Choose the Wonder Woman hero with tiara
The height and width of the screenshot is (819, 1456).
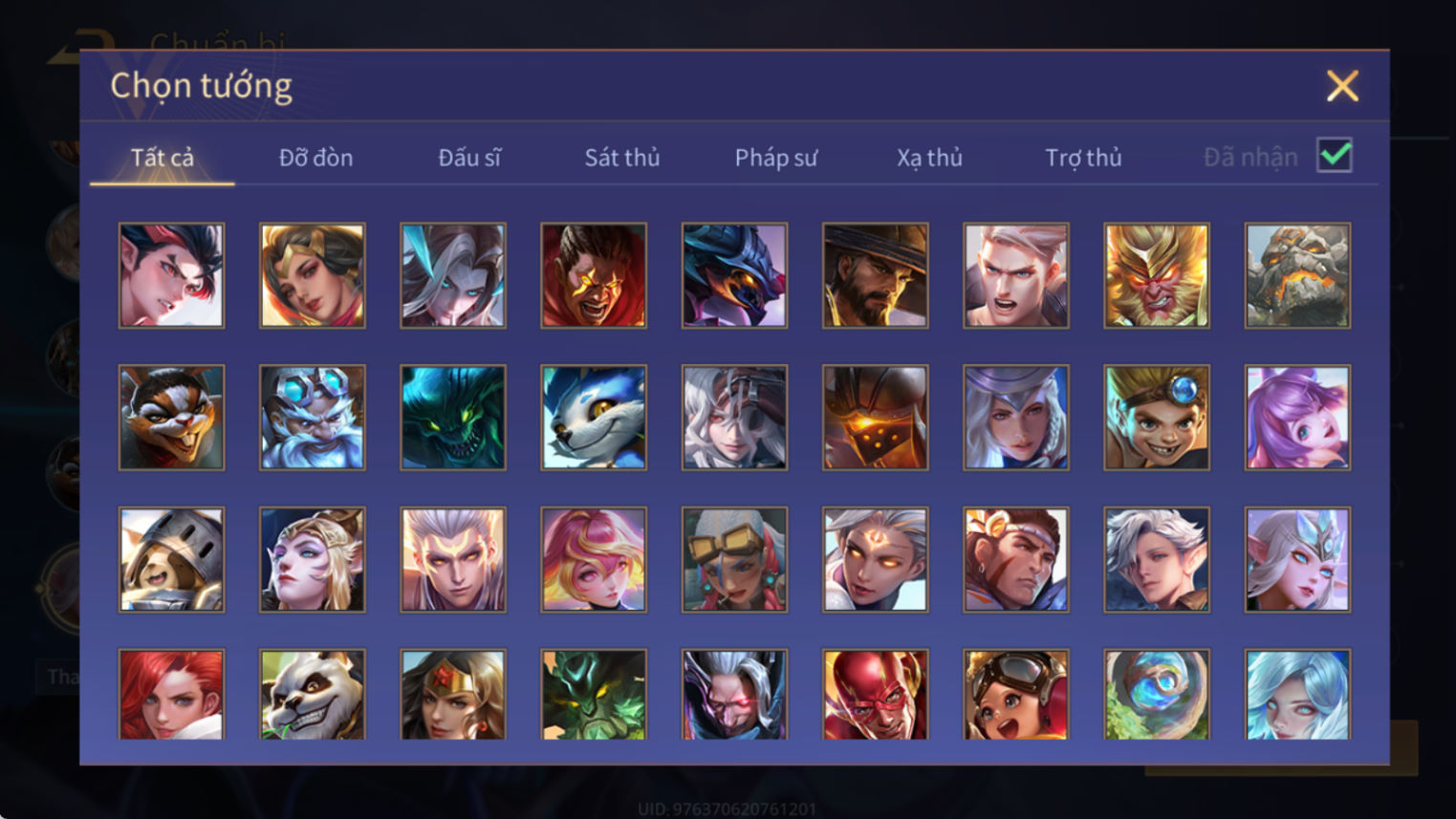click(453, 694)
